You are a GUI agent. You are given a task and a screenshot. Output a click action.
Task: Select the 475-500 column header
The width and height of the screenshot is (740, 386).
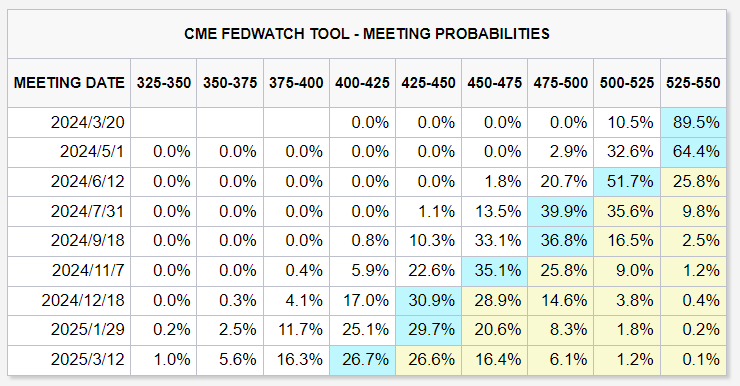(x=561, y=83)
